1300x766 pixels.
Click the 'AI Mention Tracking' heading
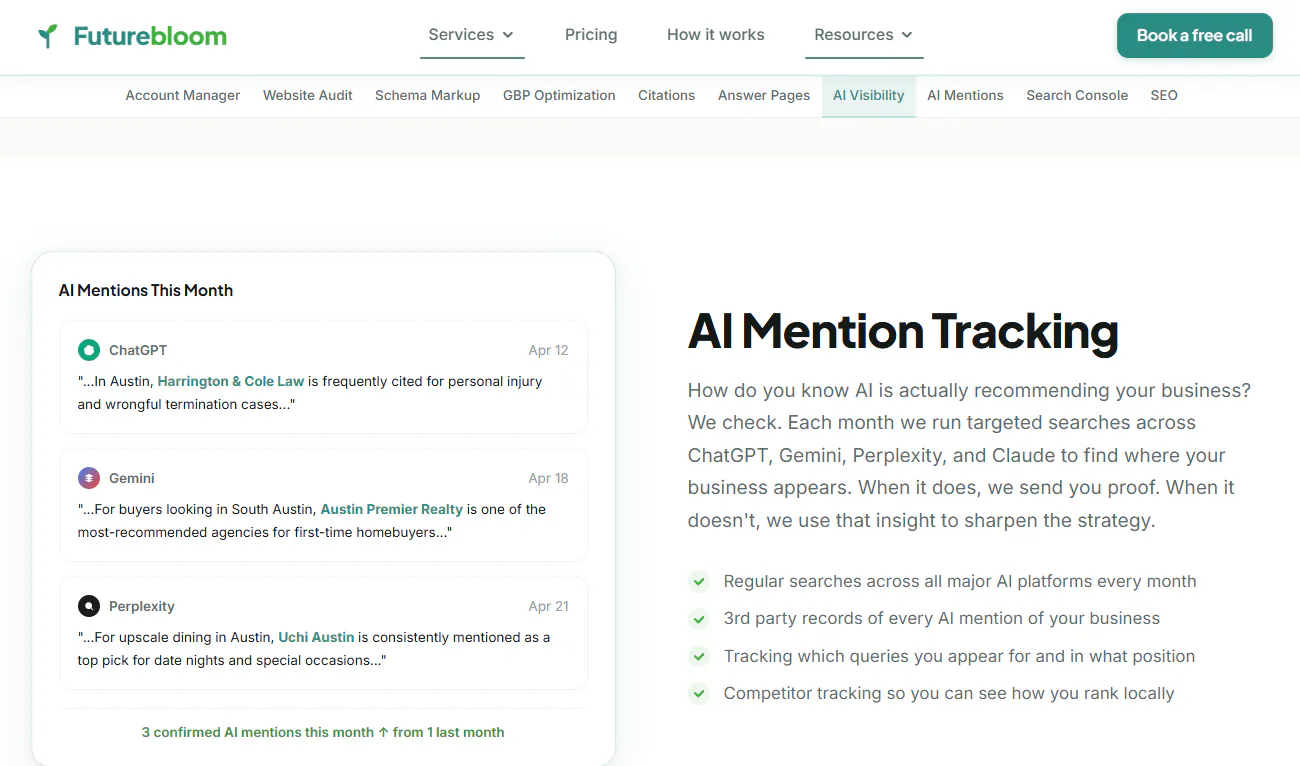[x=903, y=331]
